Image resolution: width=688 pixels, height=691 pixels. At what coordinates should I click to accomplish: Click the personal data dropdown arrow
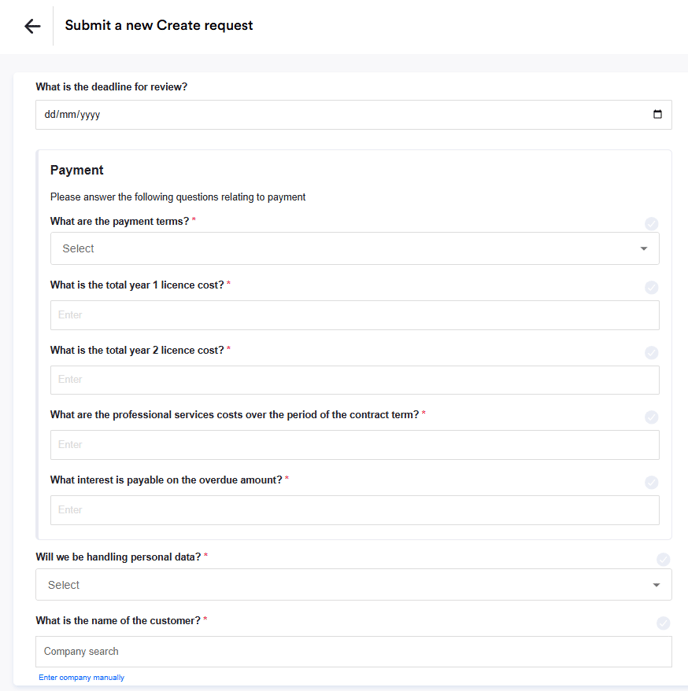[x=656, y=585]
